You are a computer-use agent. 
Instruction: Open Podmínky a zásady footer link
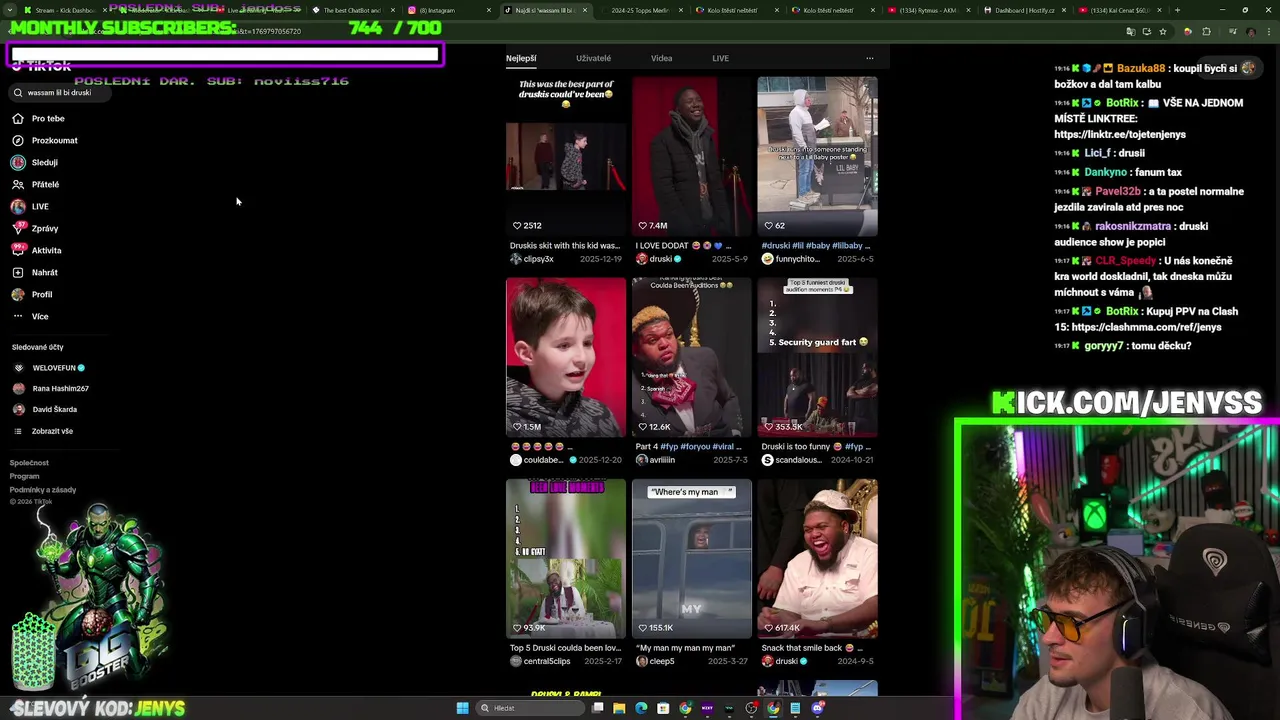click(x=42, y=490)
